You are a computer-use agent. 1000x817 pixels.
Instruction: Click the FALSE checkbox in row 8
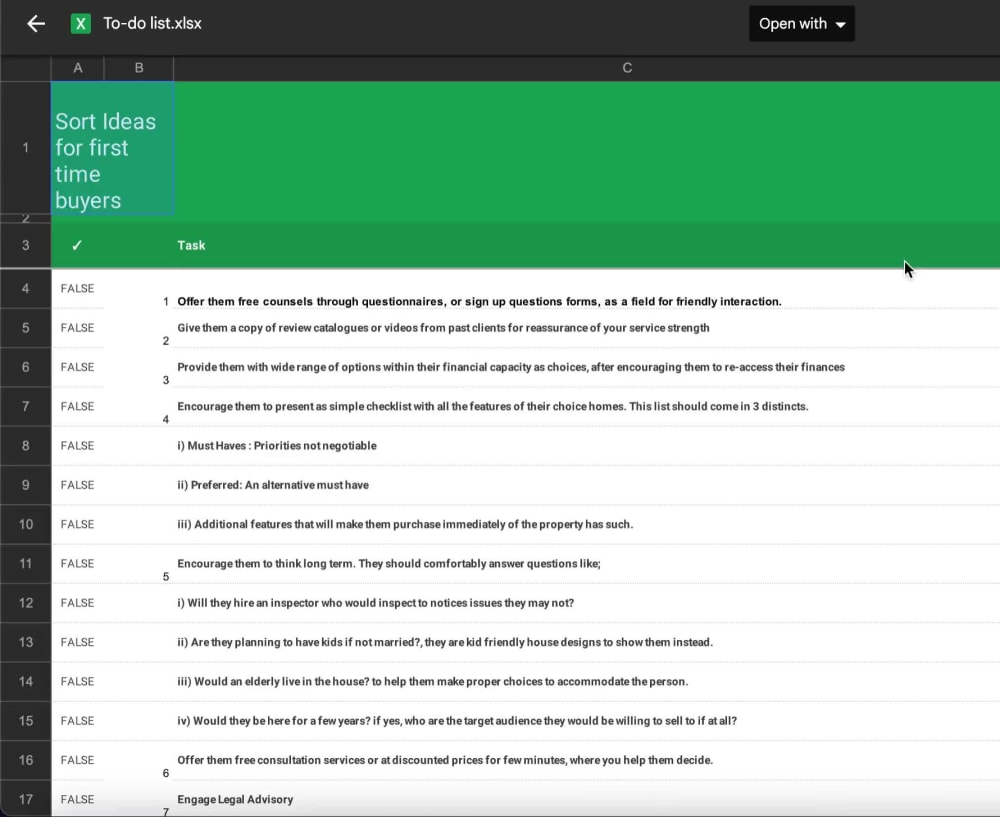click(77, 445)
